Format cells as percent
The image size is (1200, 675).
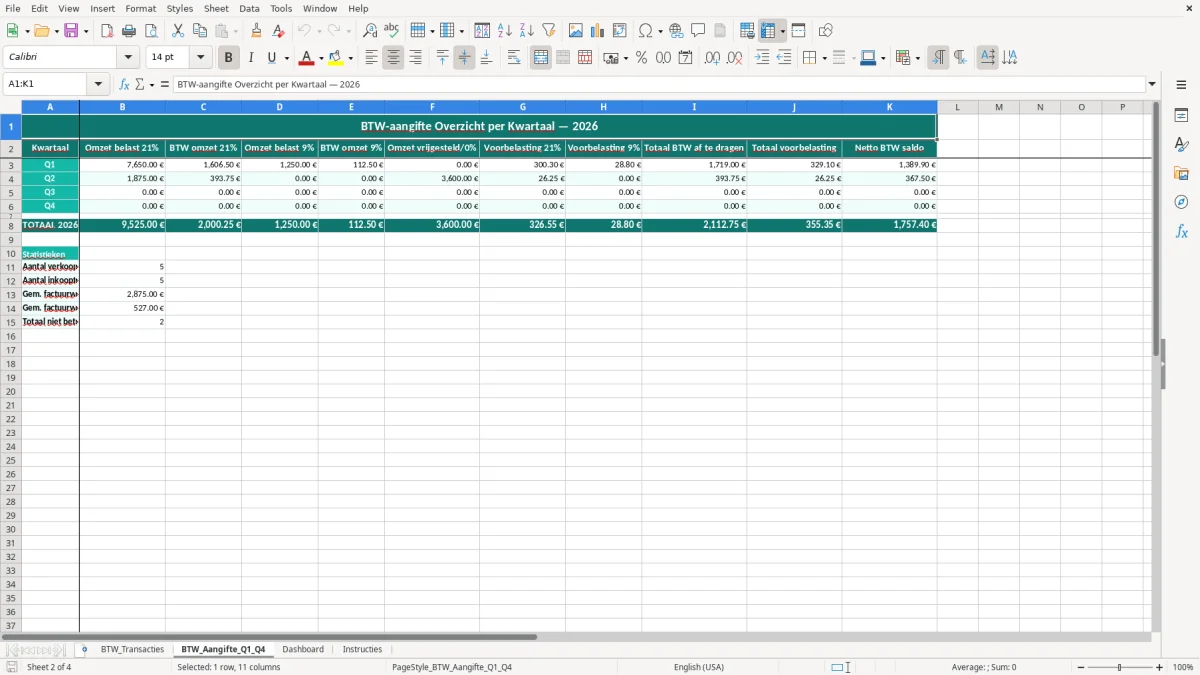[x=642, y=58]
